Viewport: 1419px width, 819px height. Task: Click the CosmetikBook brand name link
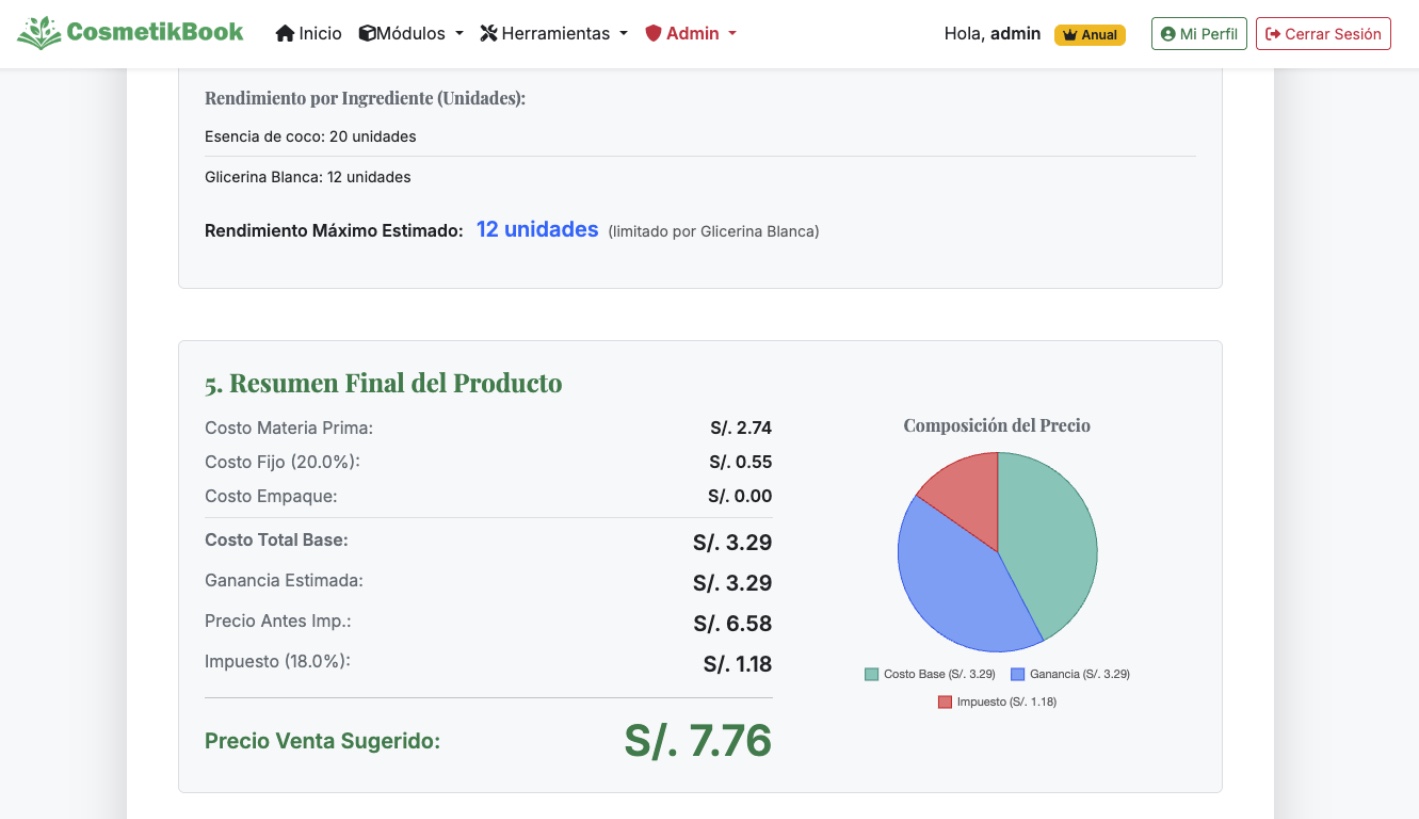155,32
